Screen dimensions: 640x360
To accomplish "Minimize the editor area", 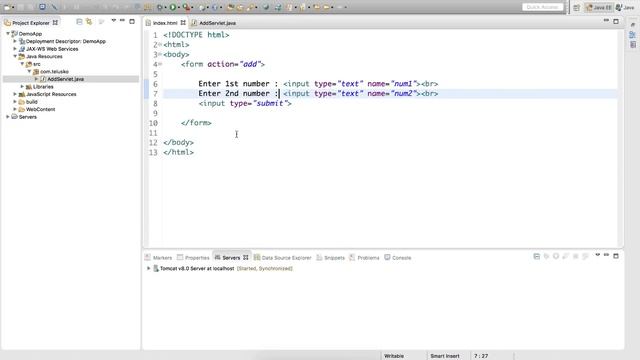I will coord(606,20).
